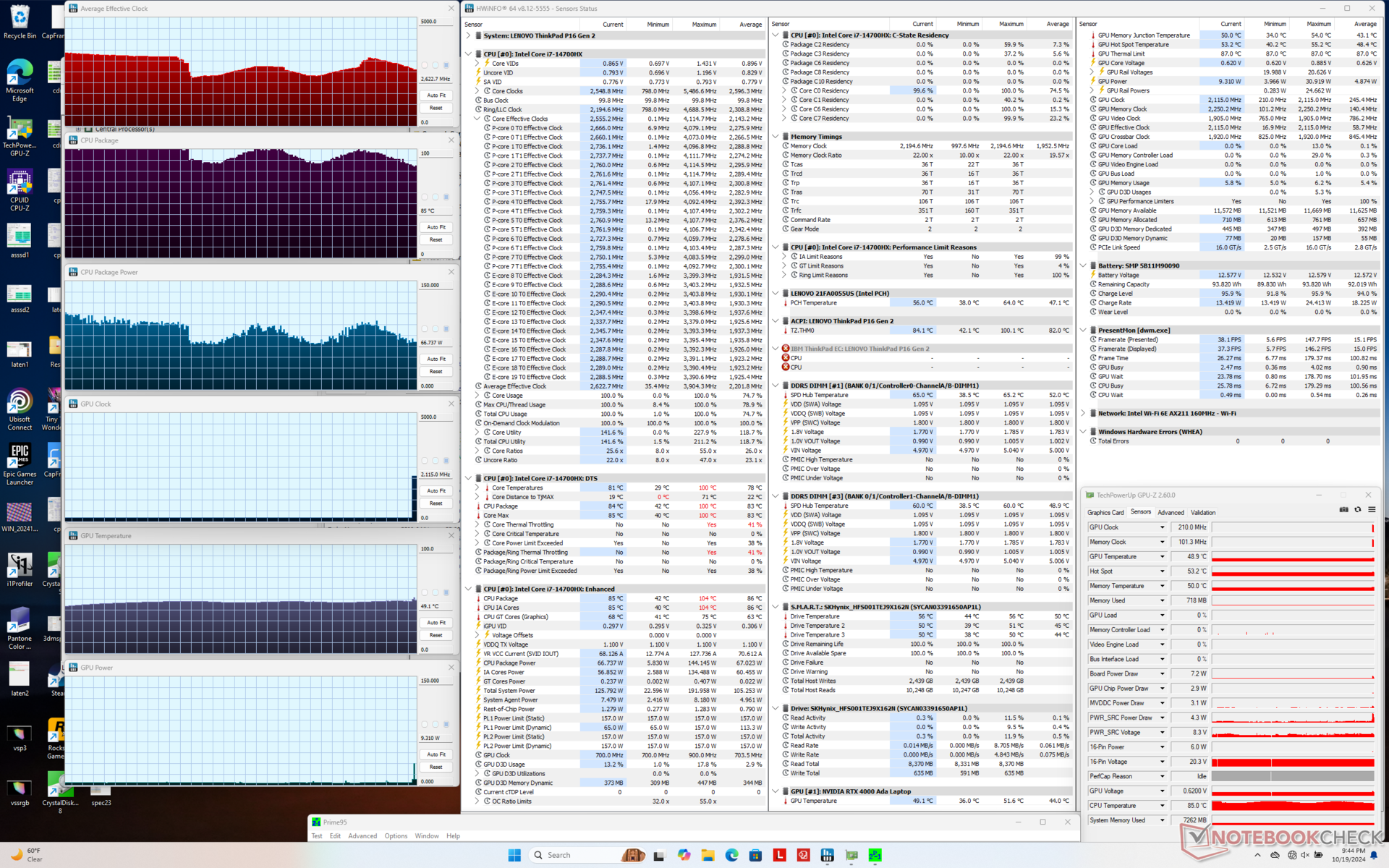Screen dimensions: 1389x868
Task: Open Prime95 from the taskbar
Action: (875, 855)
